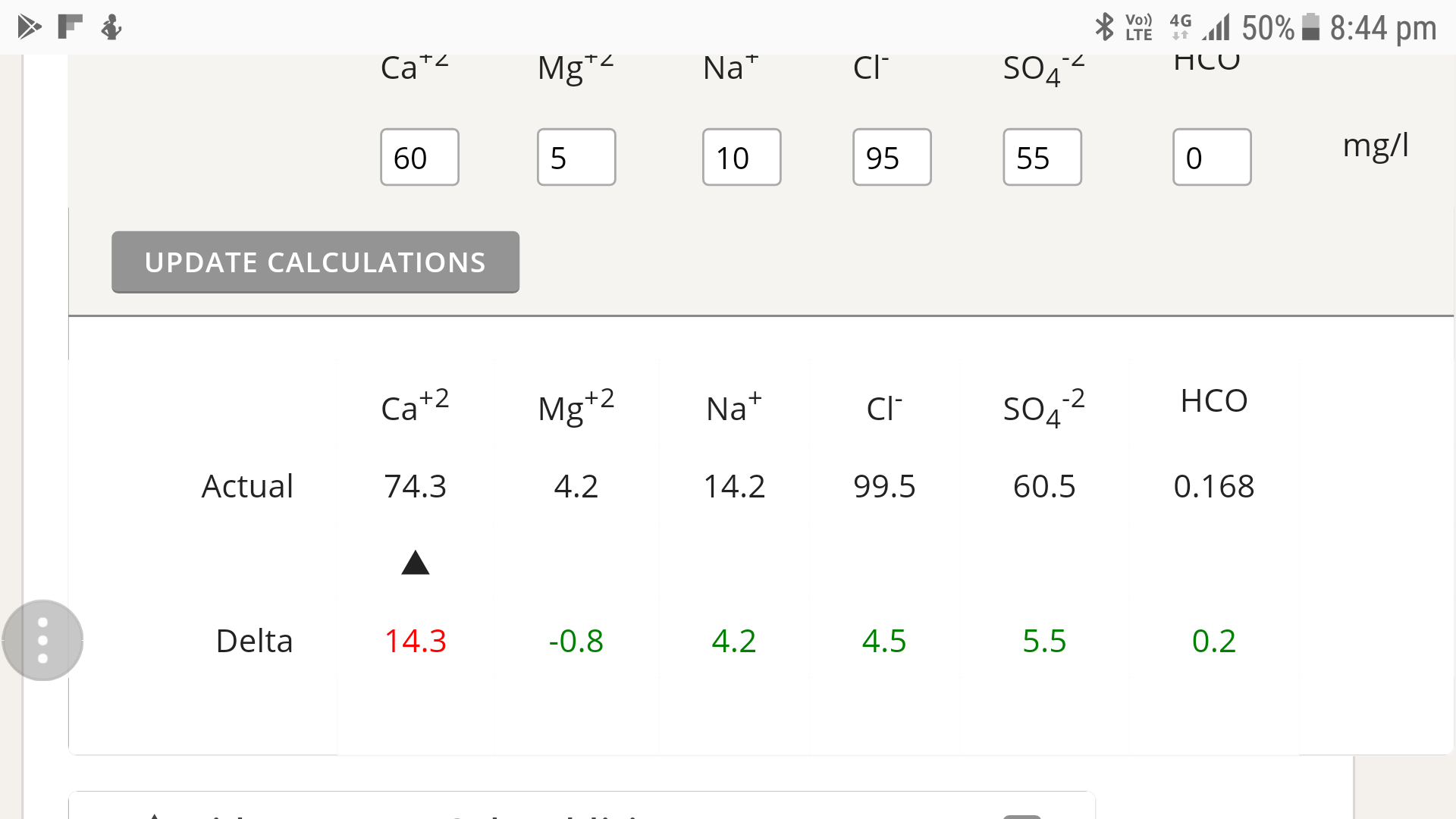Viewport: 1456px width, 819px height.
Task: Click the red Ca delta value 14.3
Action: (x=416, y=641)
